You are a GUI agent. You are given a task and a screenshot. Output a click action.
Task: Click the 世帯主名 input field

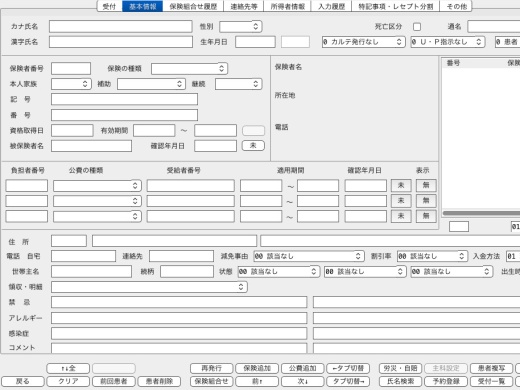91,271
